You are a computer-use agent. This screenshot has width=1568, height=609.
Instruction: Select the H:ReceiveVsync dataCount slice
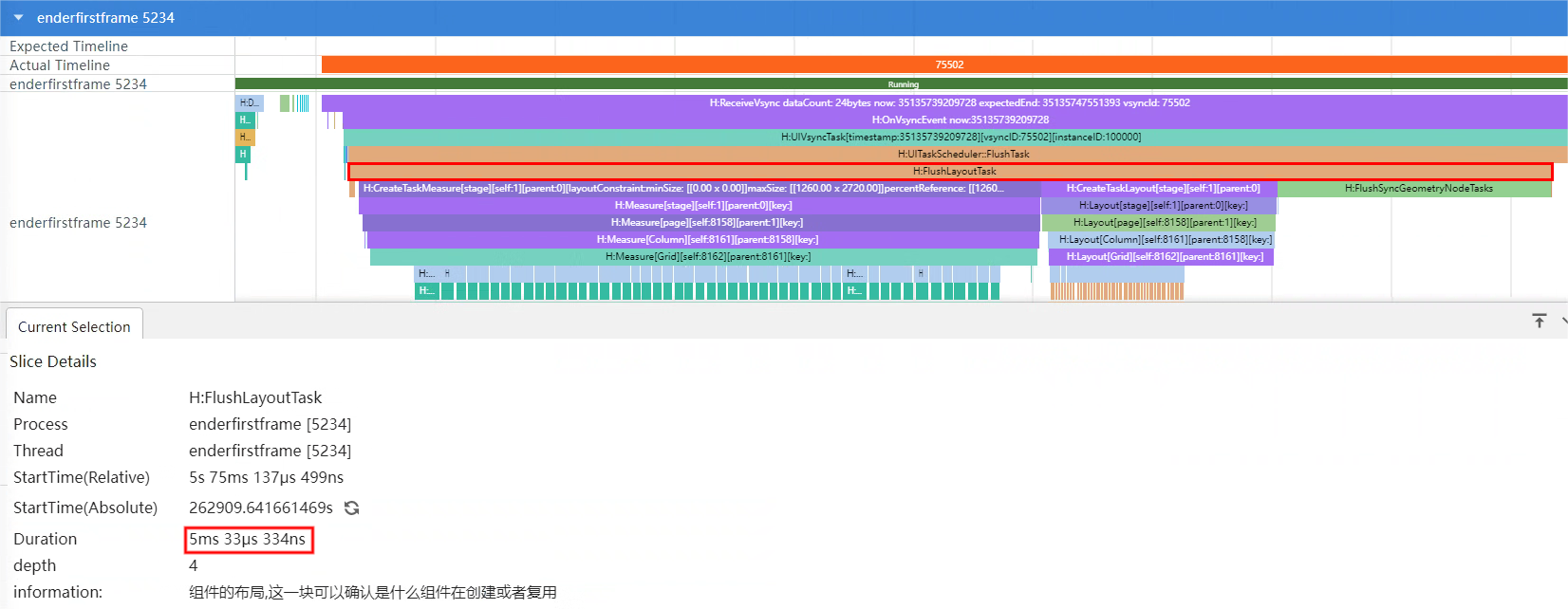pos(944,102)
